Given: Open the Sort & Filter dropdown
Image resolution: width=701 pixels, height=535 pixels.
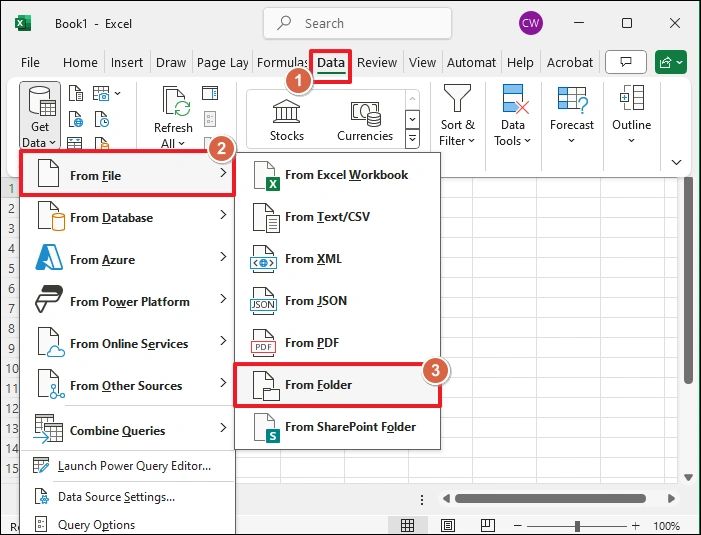Looking at the screenshot, I should tap(457, 115).
